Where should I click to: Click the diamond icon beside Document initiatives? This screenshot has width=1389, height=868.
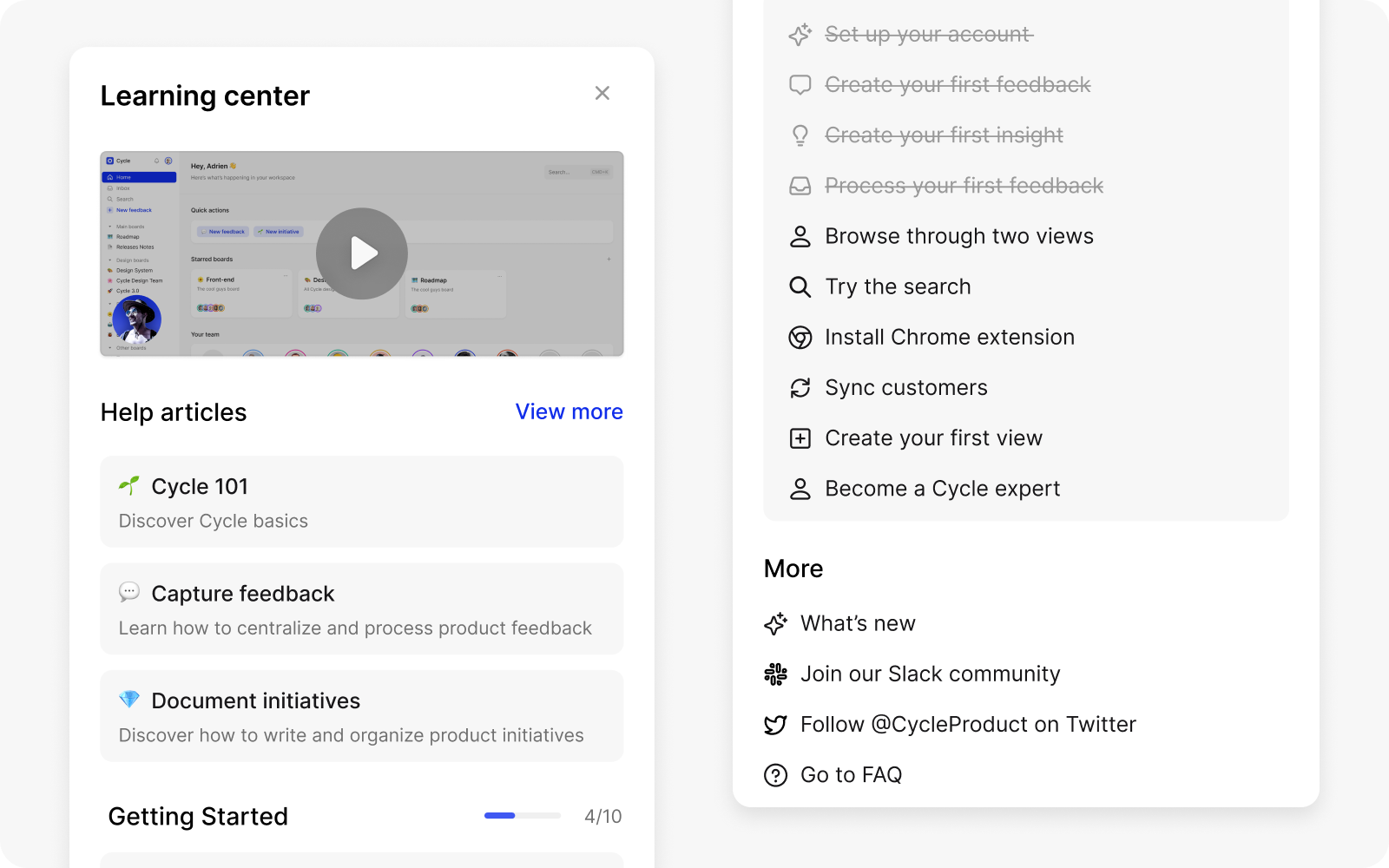[129, 699]
